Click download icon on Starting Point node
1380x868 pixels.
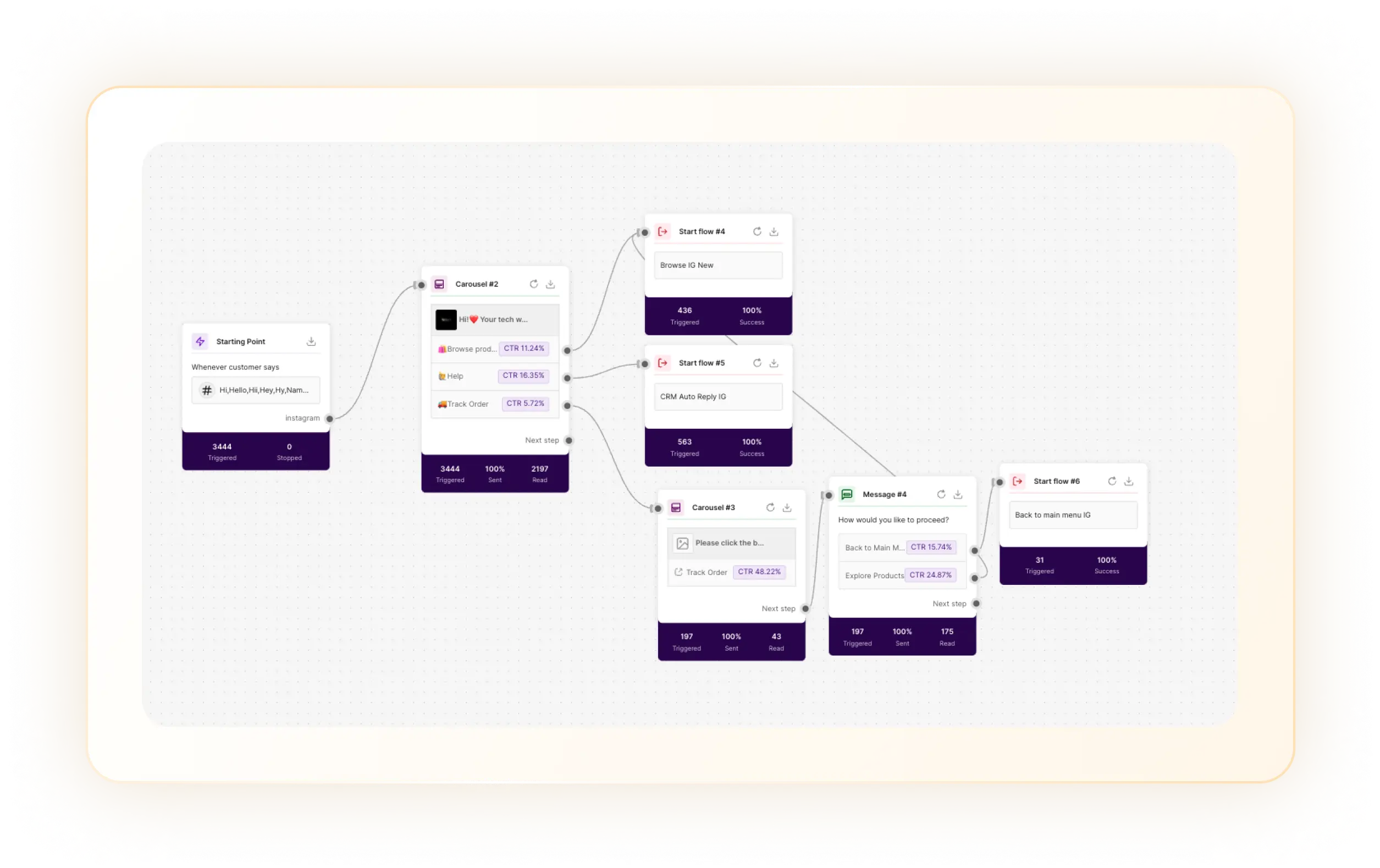coord(311,341)
